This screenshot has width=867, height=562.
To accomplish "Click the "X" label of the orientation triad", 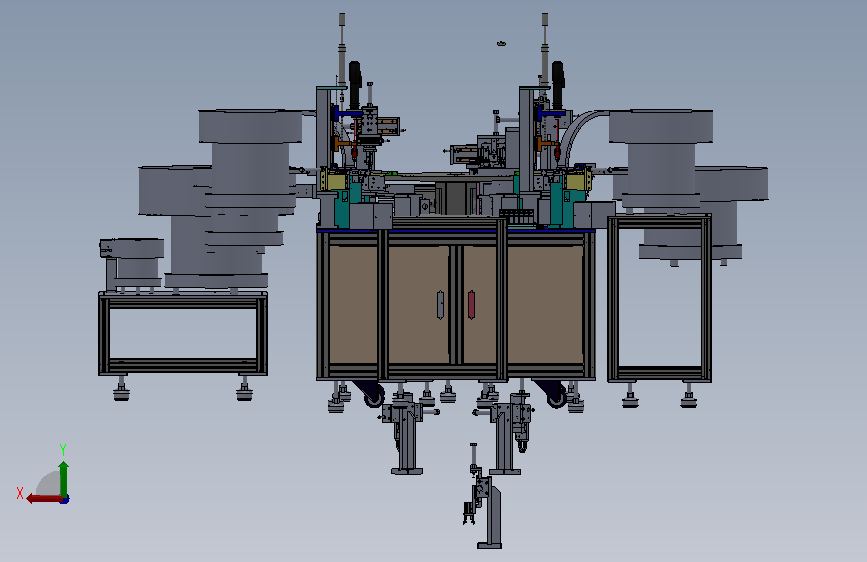I will [20, 493].
